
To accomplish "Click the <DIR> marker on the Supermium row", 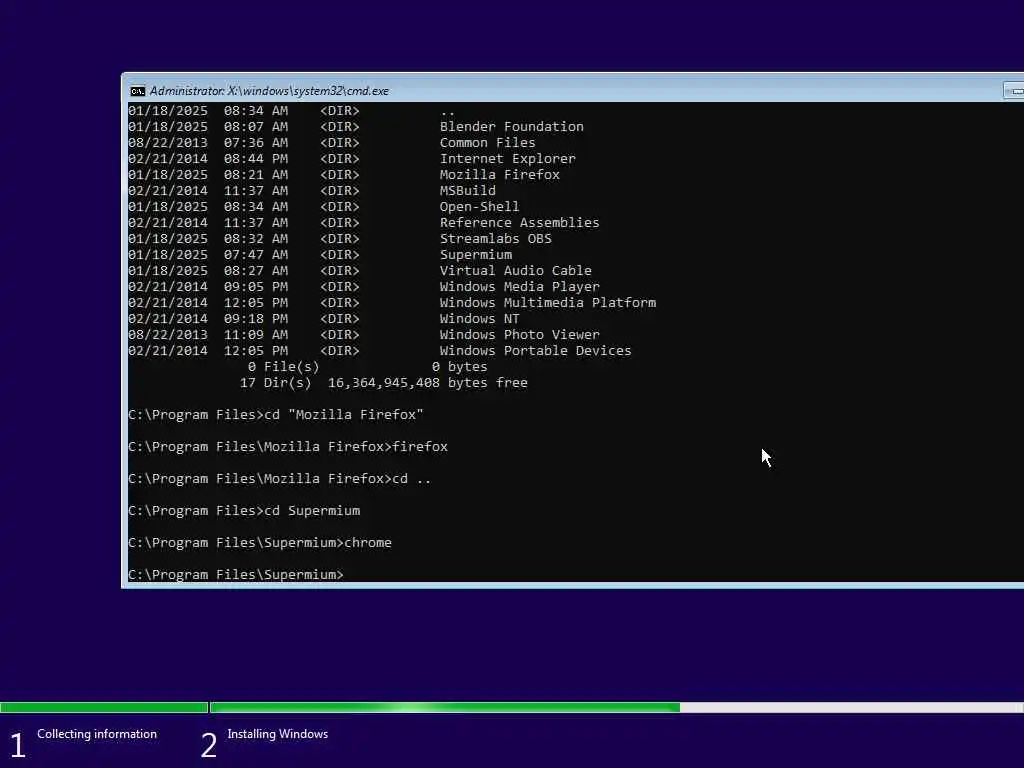I will click(x=340, y=255).
